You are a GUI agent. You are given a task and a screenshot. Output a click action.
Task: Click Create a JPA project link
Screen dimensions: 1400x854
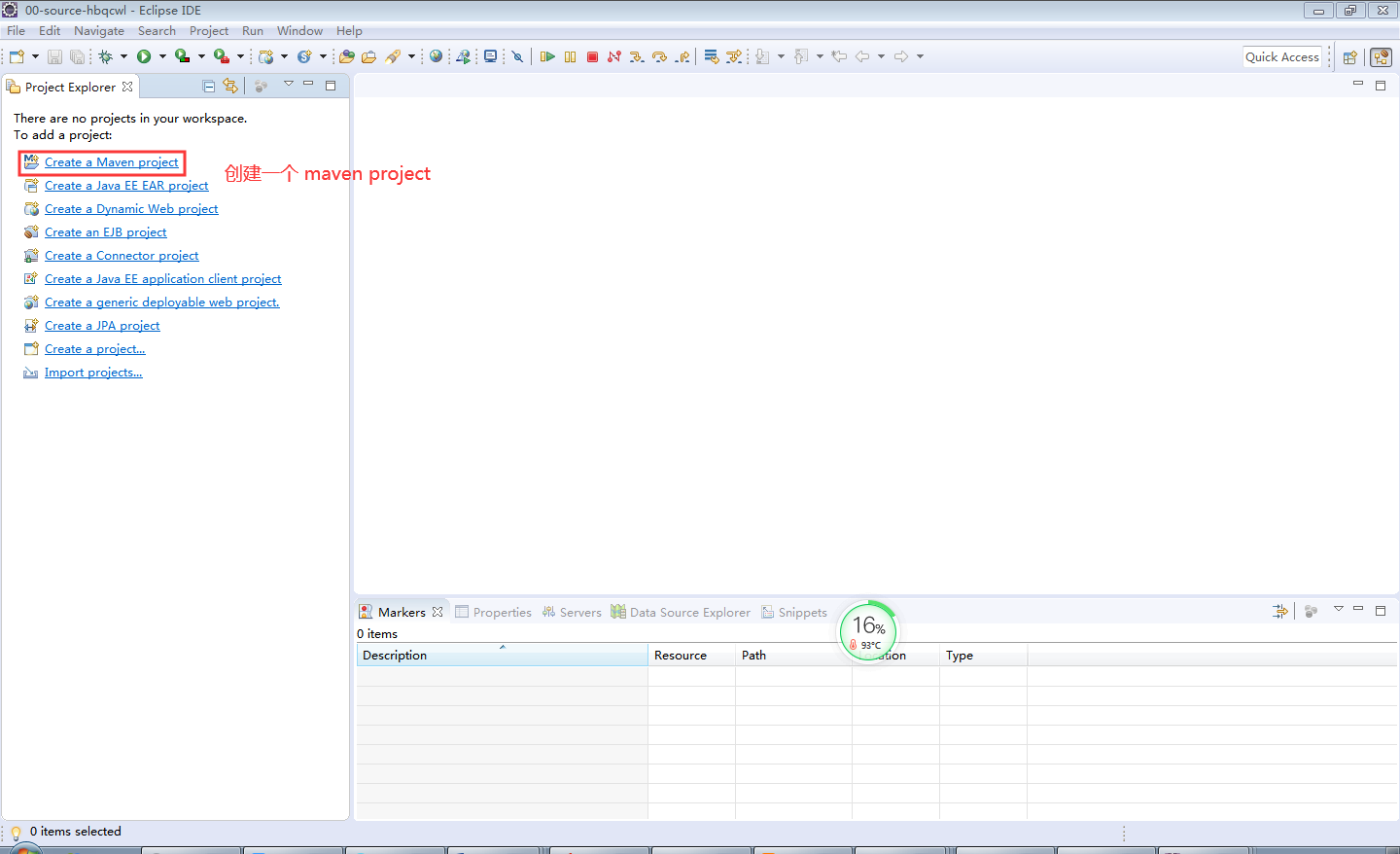tap(102, 326)
